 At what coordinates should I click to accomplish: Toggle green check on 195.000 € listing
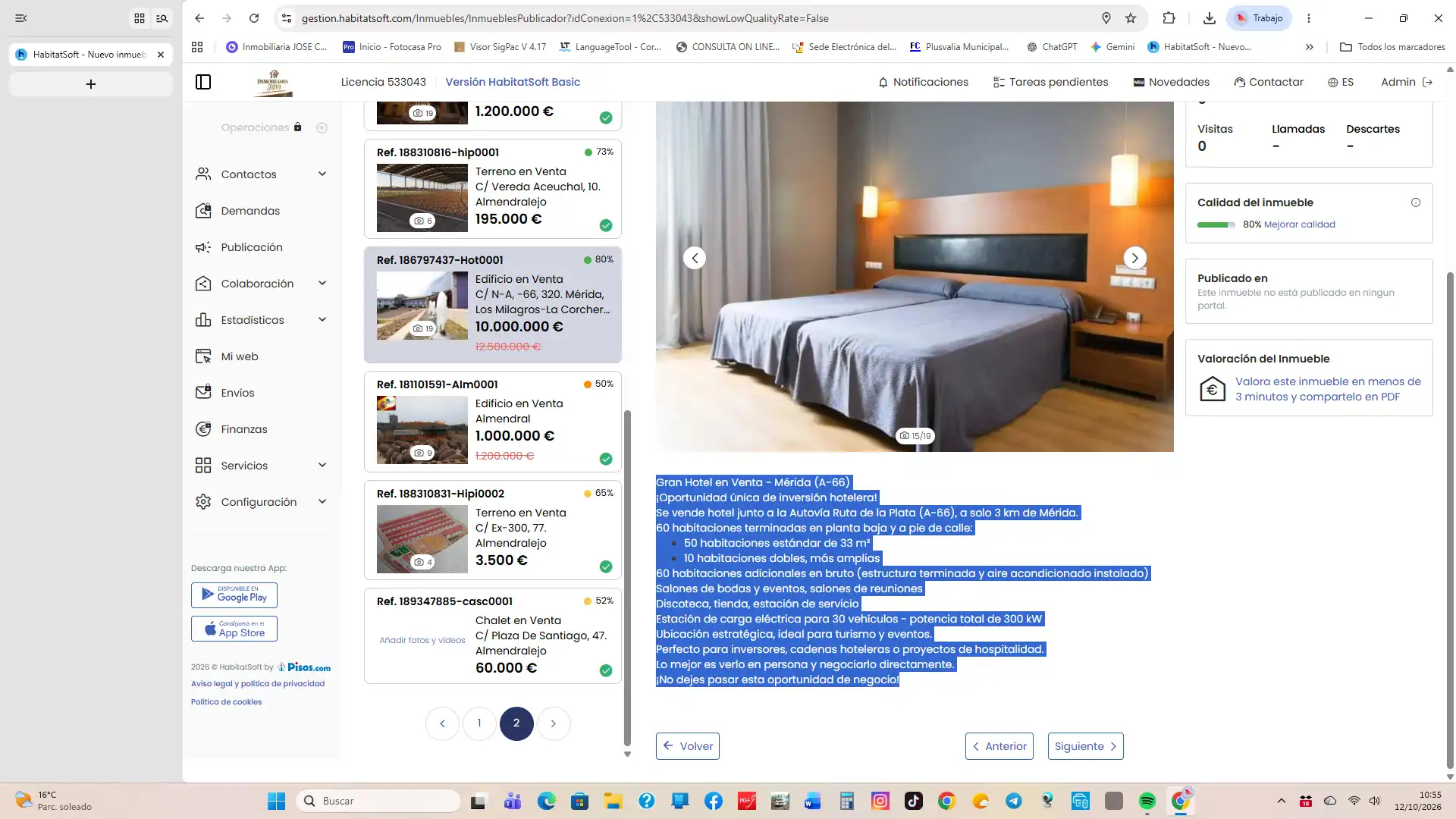coord(606,225)
